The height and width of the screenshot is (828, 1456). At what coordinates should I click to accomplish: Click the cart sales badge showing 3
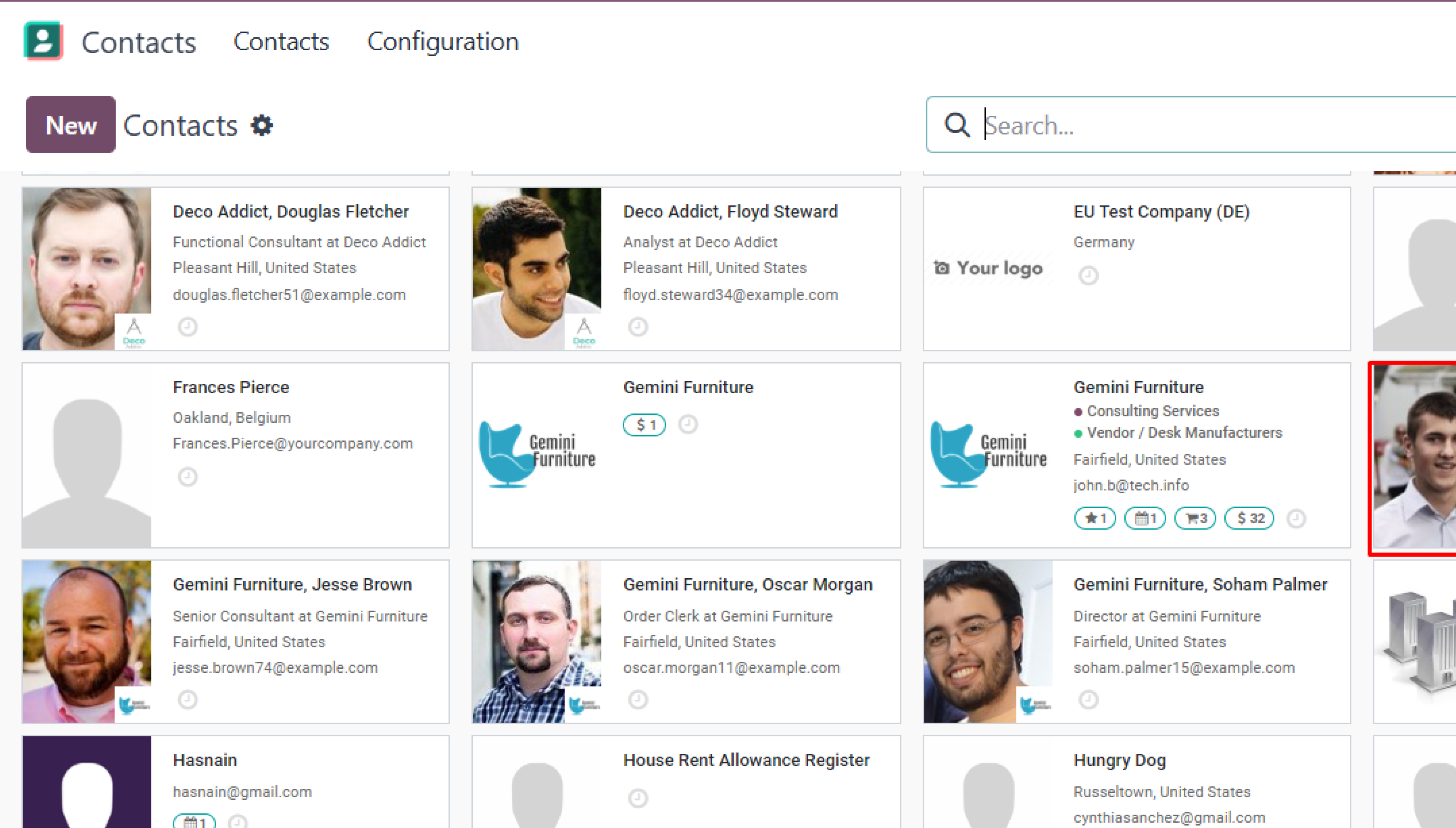click(x=1195, y=518)
